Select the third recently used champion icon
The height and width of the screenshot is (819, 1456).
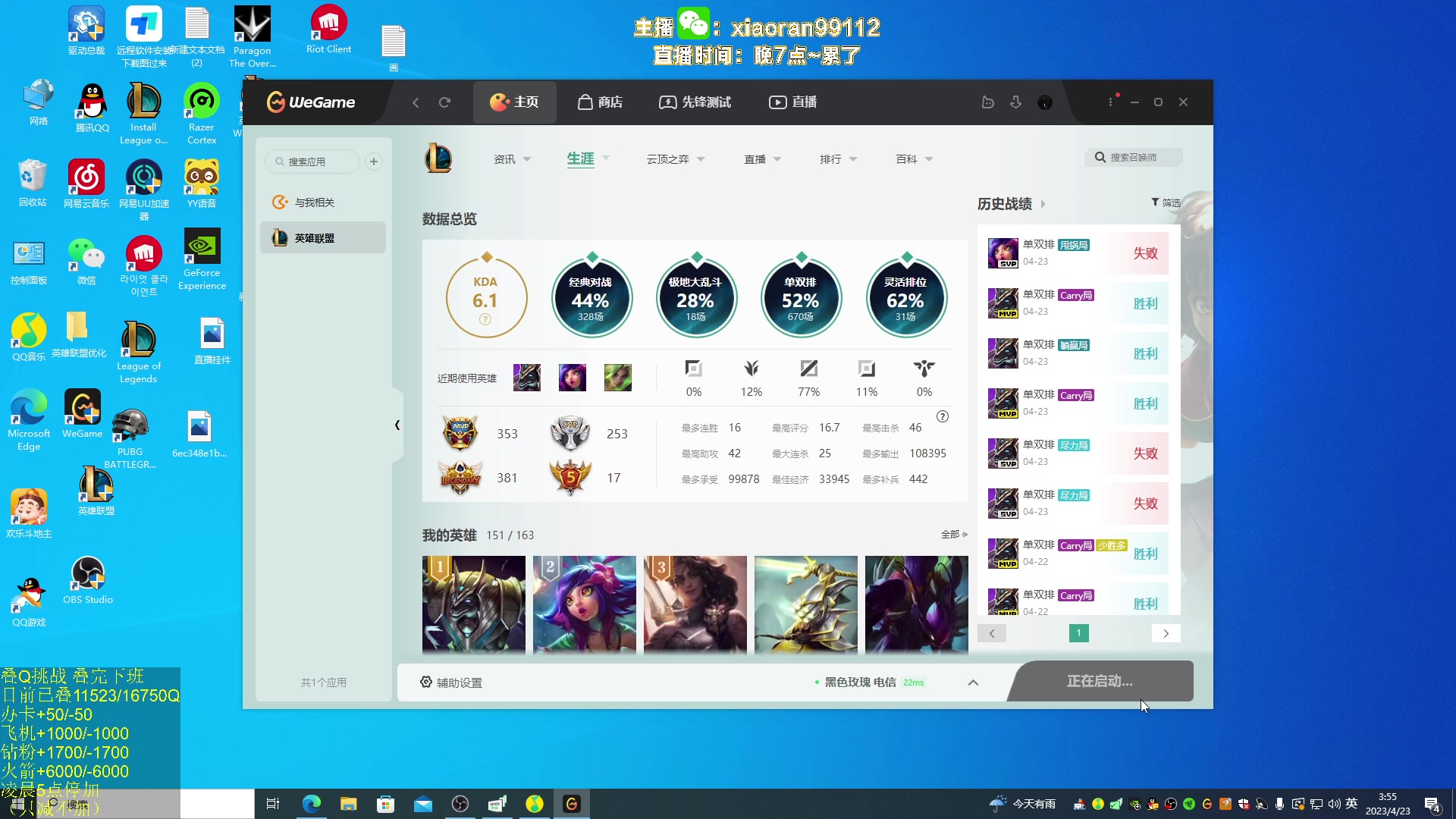pos(618,378)
